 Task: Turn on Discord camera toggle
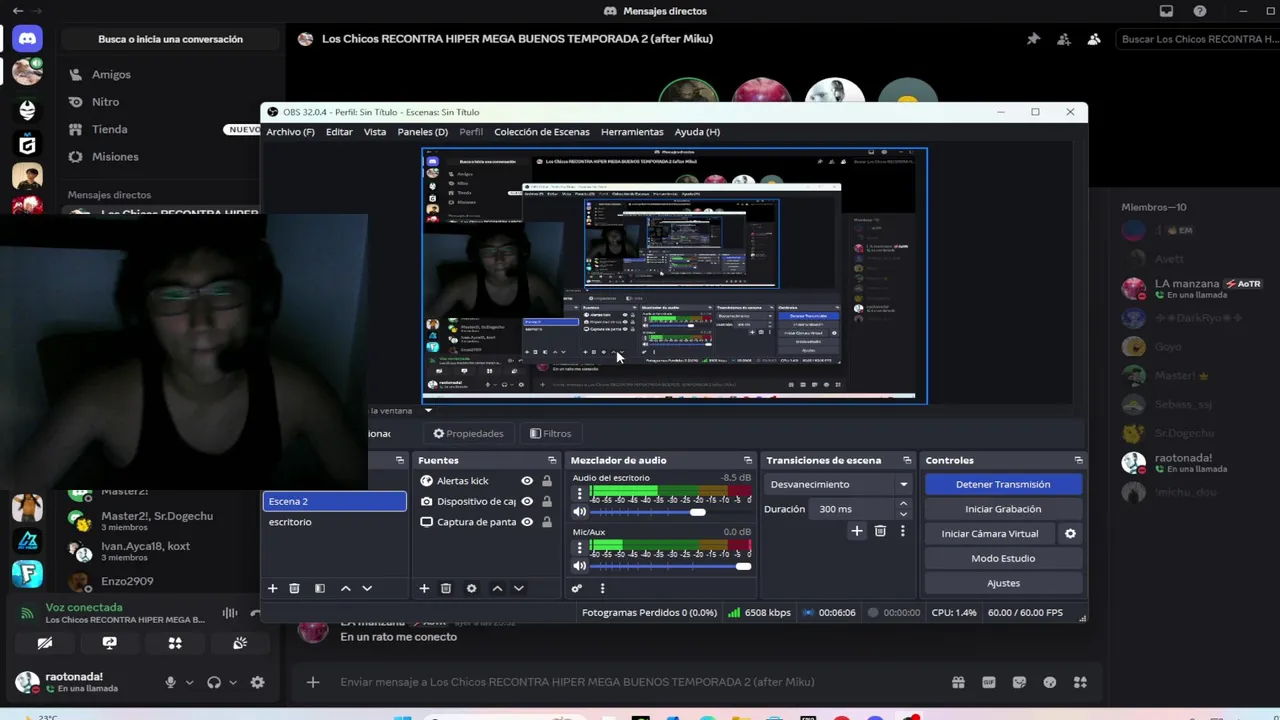(x=45, y=643)
